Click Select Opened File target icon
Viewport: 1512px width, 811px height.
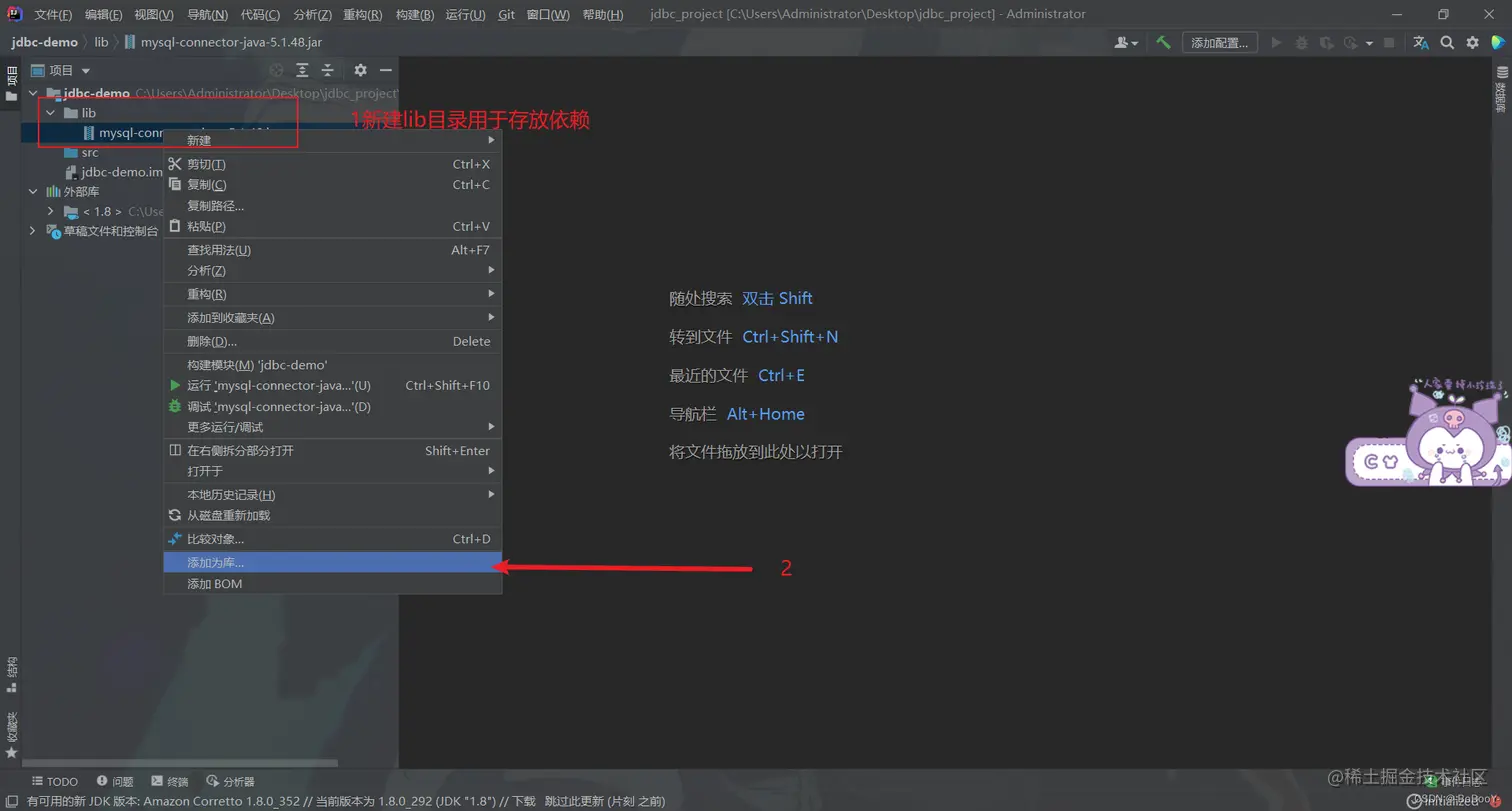tap(276, 70)
